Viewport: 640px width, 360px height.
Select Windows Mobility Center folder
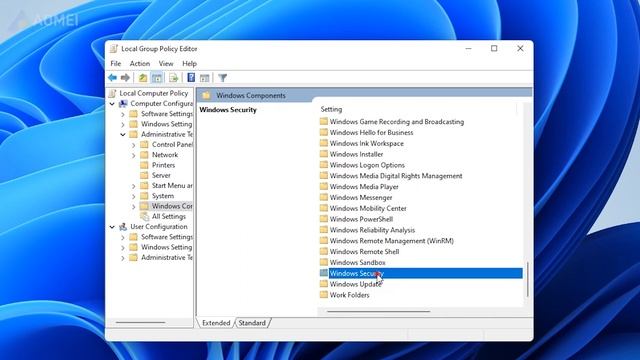pyautogui.click(x=368, y=208)
